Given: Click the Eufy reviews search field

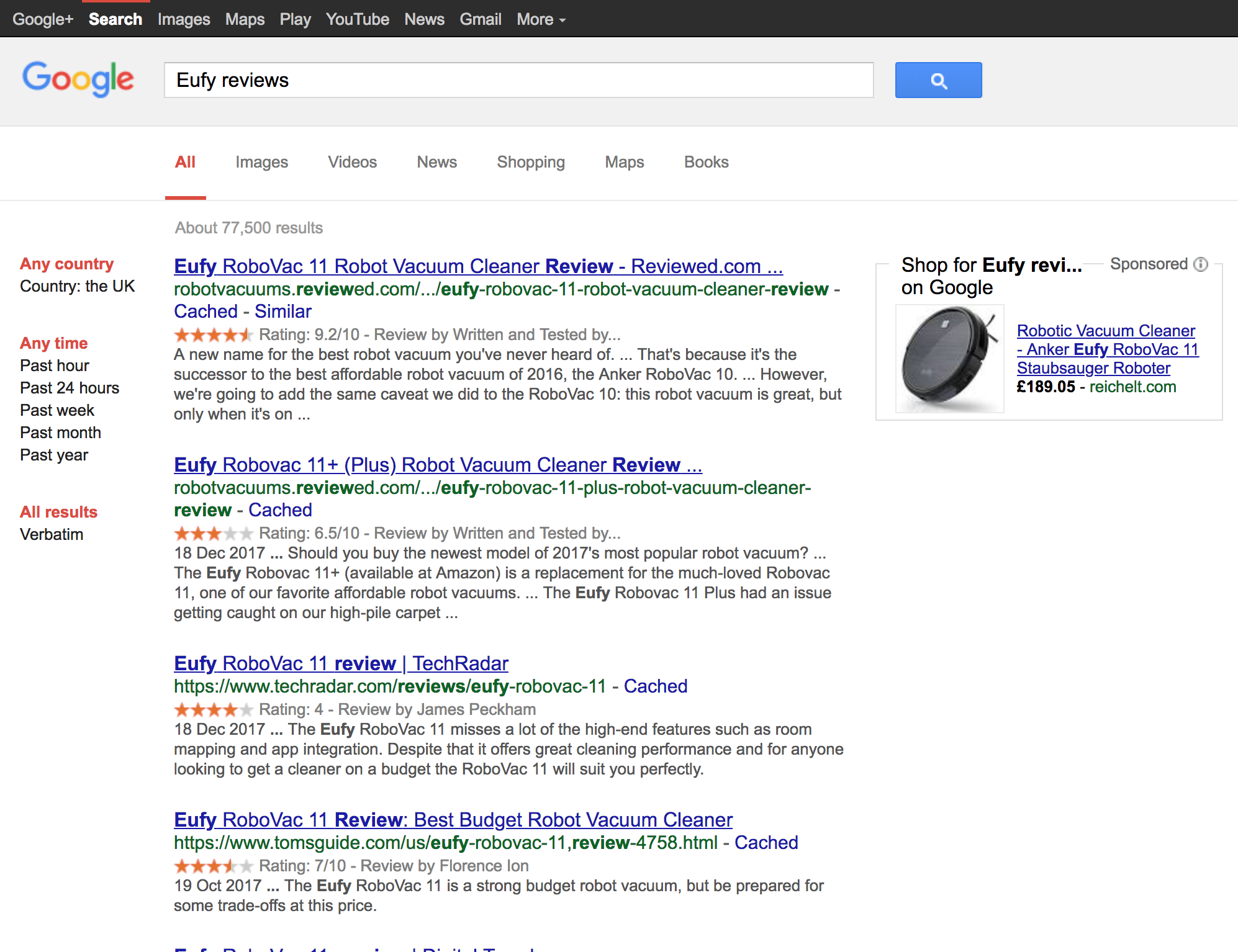Looking at the screenshot, I should [x=518, y=80].
